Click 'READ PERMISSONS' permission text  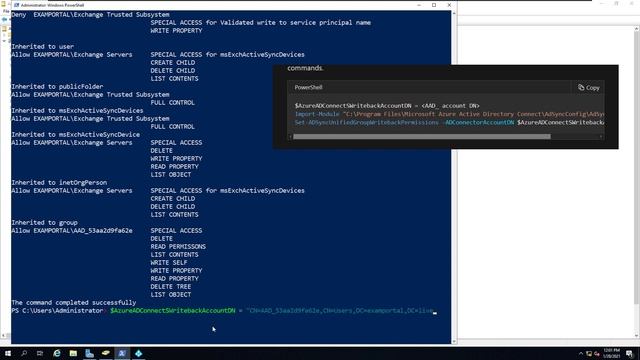178,247
